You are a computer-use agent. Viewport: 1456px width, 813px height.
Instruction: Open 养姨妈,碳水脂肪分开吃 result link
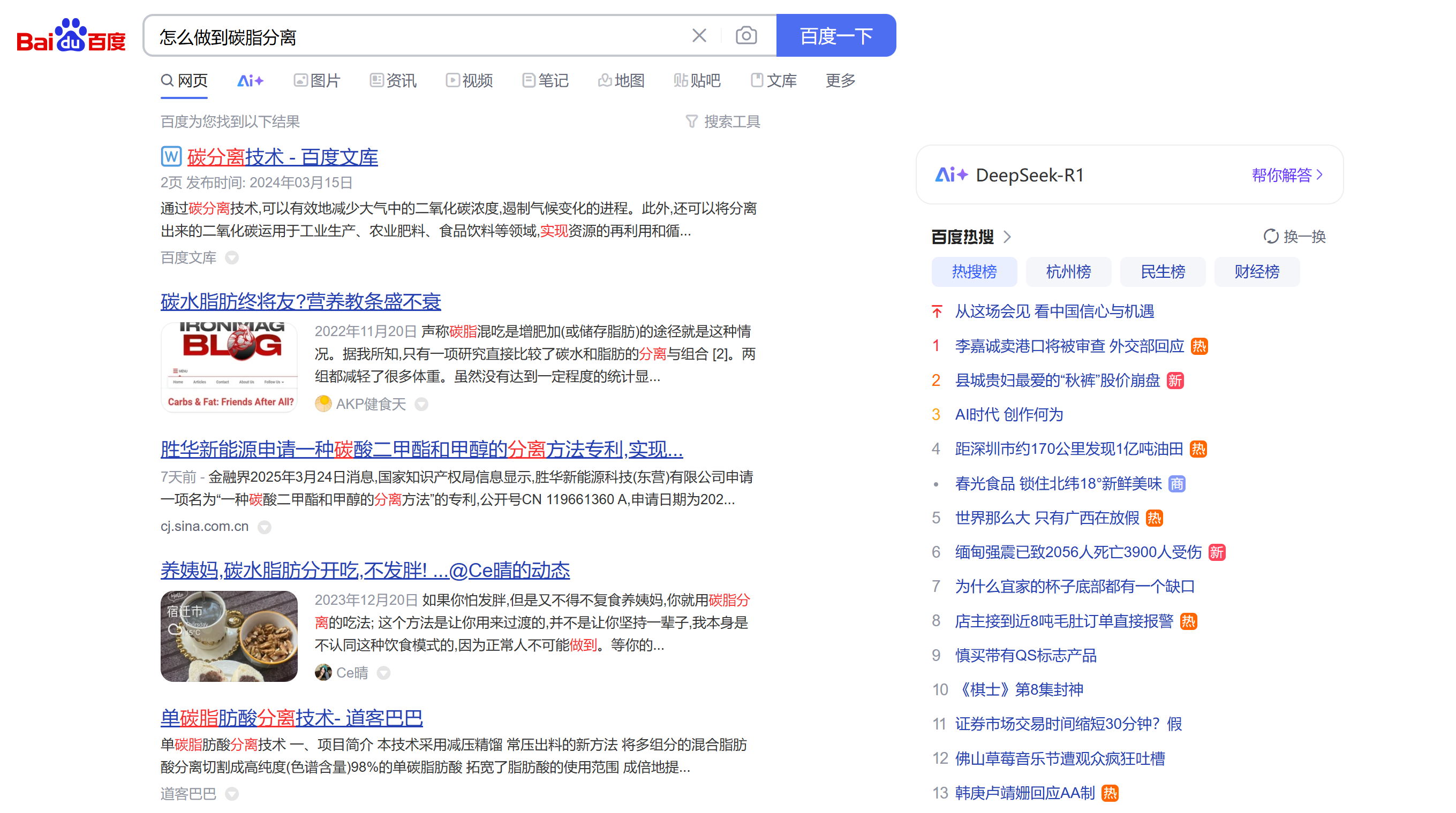point(365,570)
